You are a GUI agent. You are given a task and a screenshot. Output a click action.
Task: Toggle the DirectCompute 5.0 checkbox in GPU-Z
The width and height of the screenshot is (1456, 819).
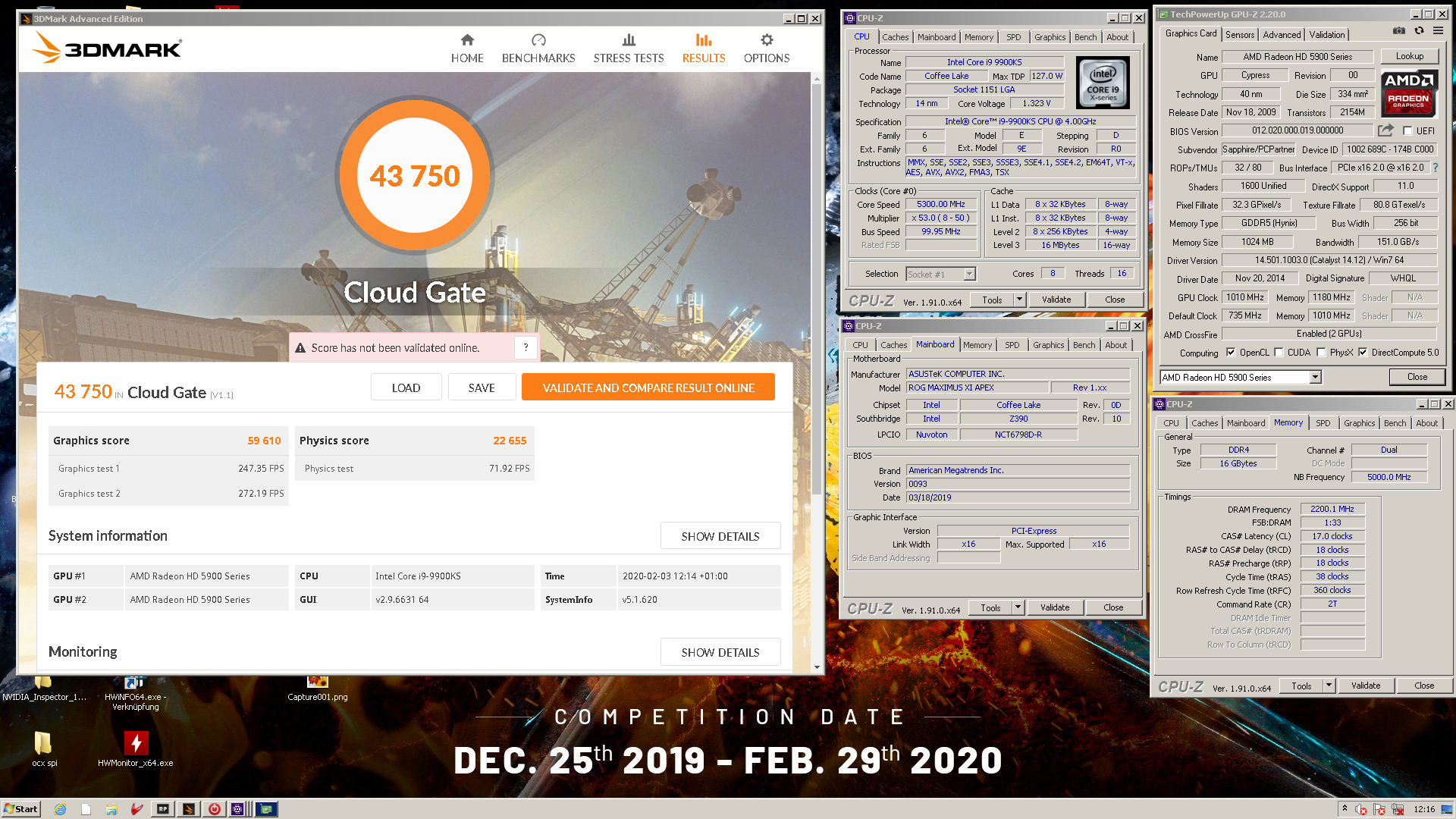pyautogui.click(x=1363, y=353)
